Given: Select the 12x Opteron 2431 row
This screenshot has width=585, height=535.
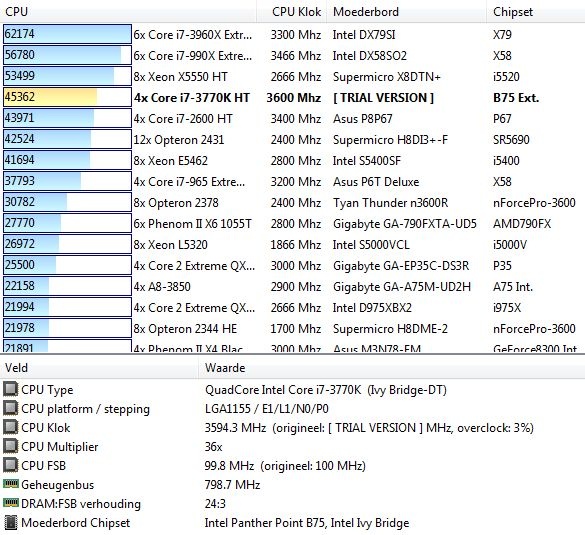Looking at the screenshot, I should pyautogui.click(x=292, y=140).
